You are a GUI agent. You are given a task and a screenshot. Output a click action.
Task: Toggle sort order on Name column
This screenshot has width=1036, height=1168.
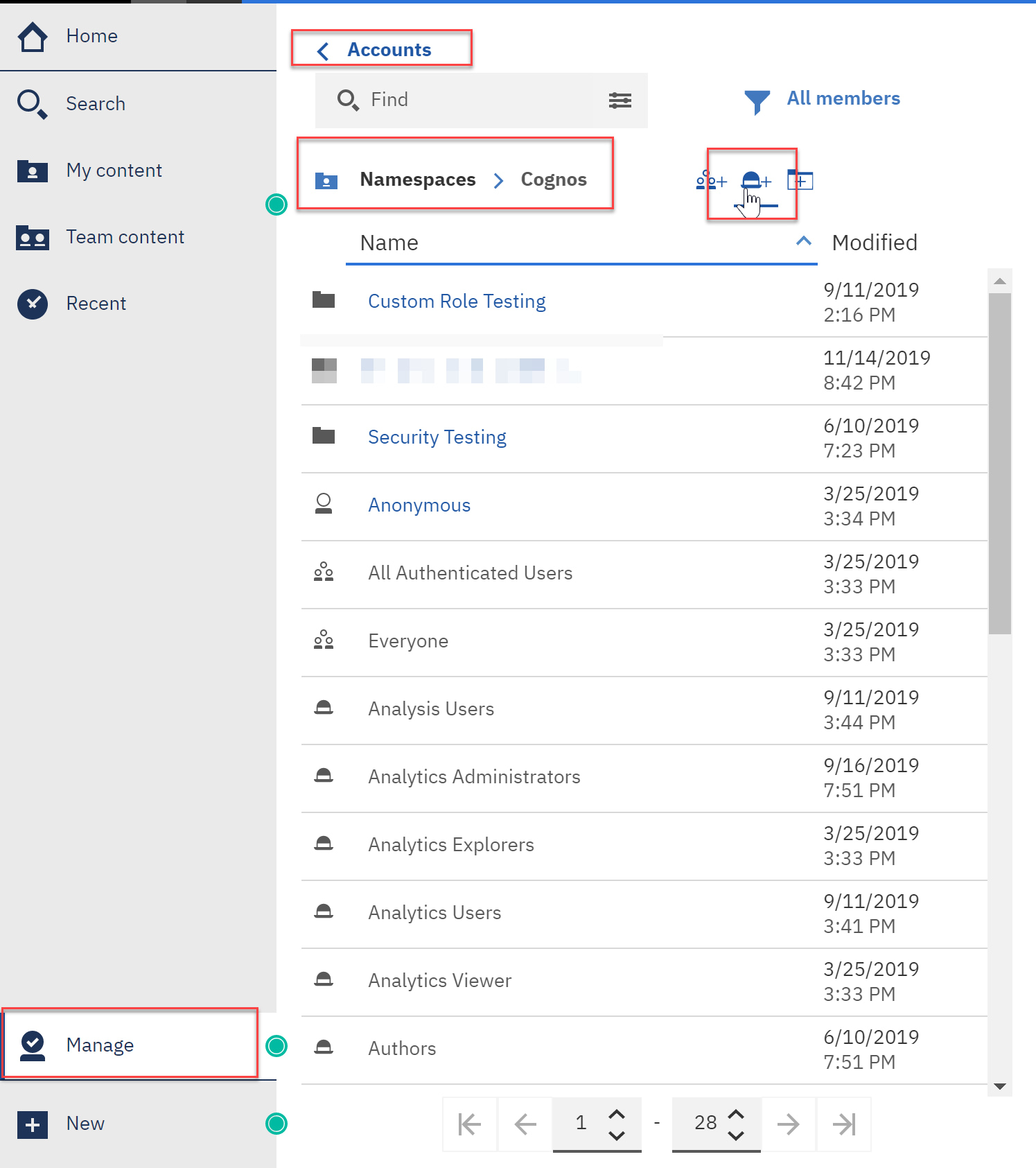pyautogui.click(x=803, y=242)
